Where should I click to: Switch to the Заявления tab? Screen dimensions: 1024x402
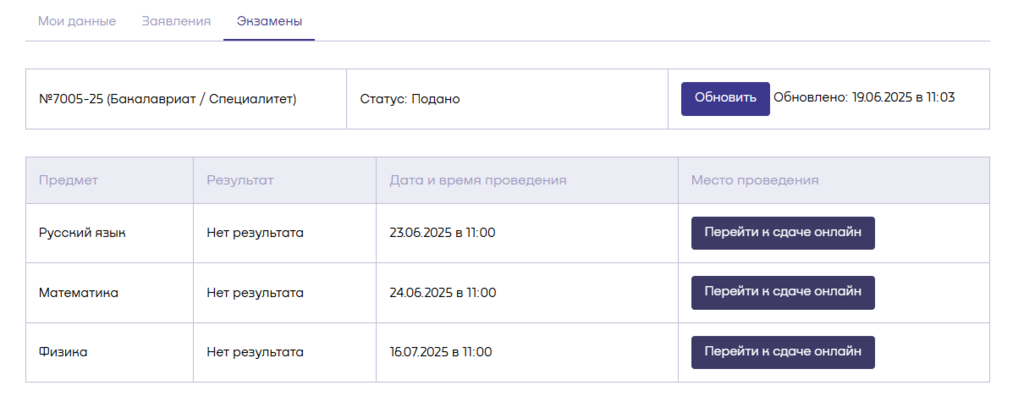[x=176, y=21]
